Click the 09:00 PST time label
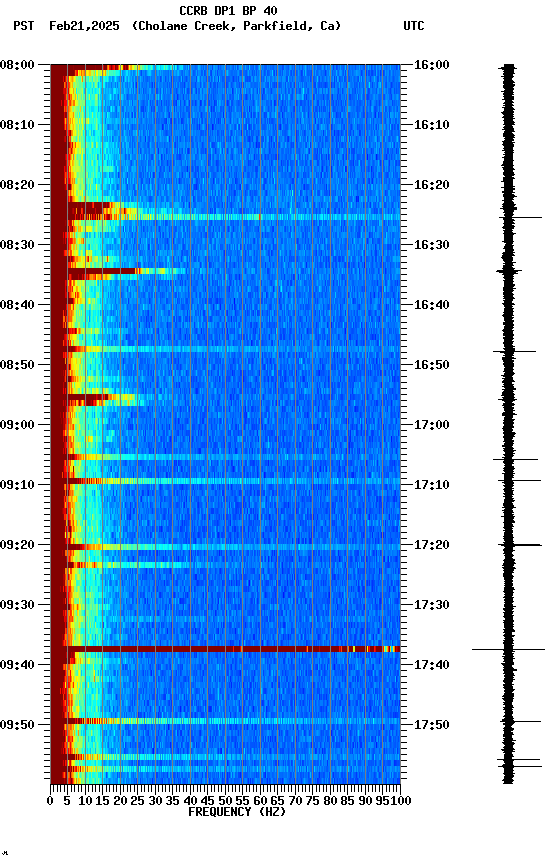 pyautogui.click(x=17, y=425)
